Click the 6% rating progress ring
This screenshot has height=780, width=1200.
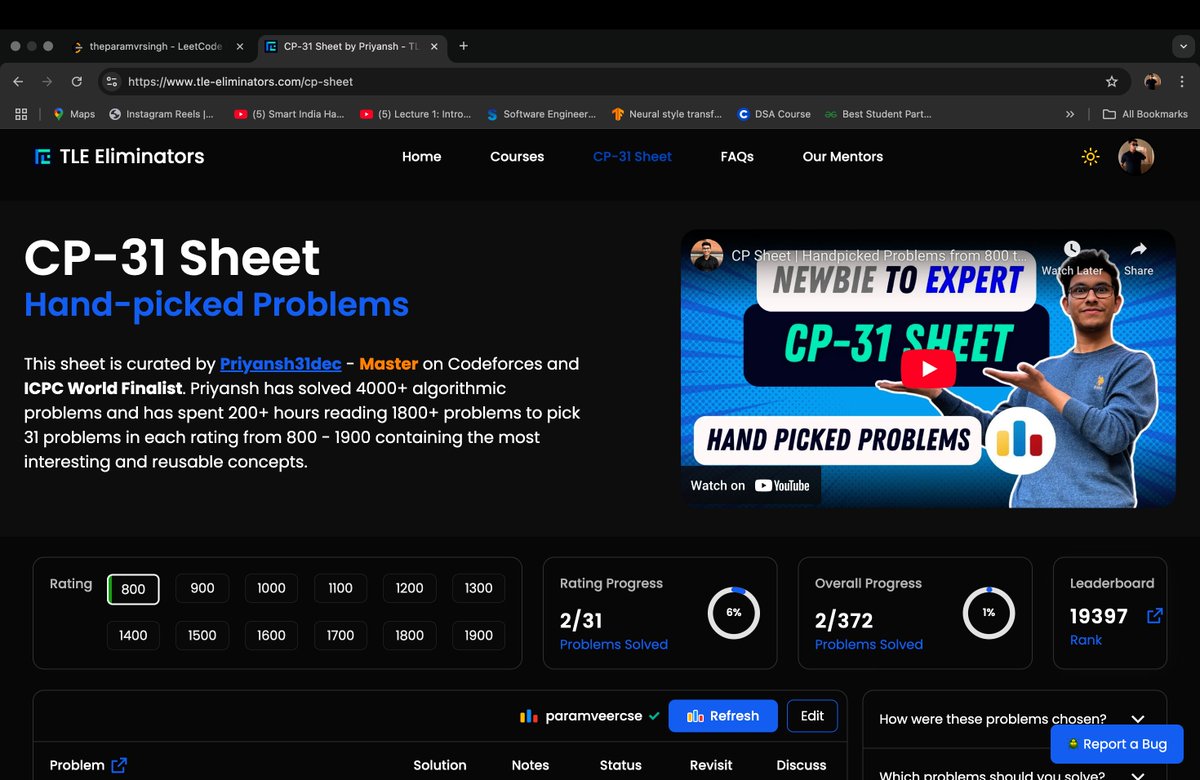[733, 612]
